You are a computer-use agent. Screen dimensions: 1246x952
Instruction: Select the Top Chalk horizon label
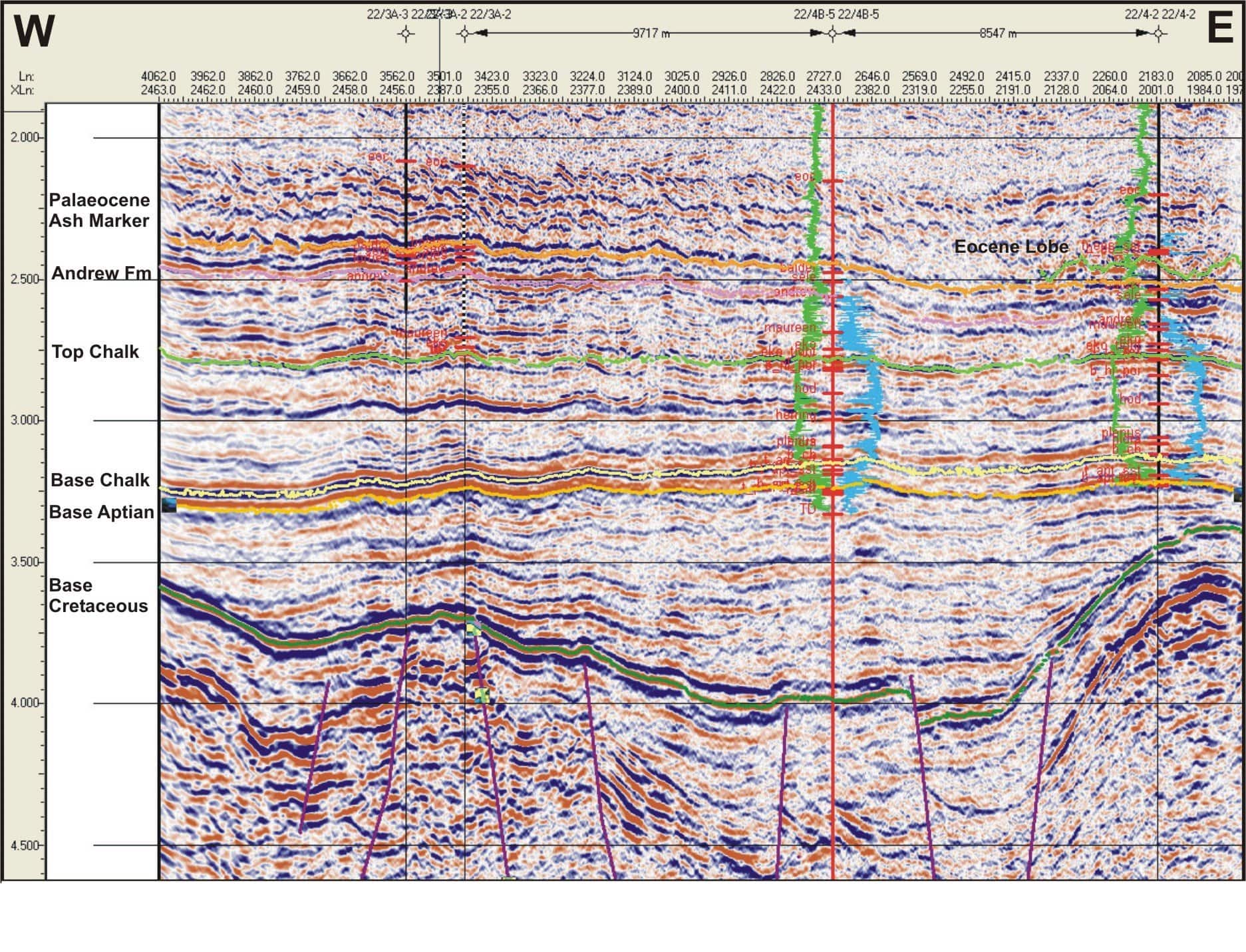pyautogui.click(x=95, y=352)
